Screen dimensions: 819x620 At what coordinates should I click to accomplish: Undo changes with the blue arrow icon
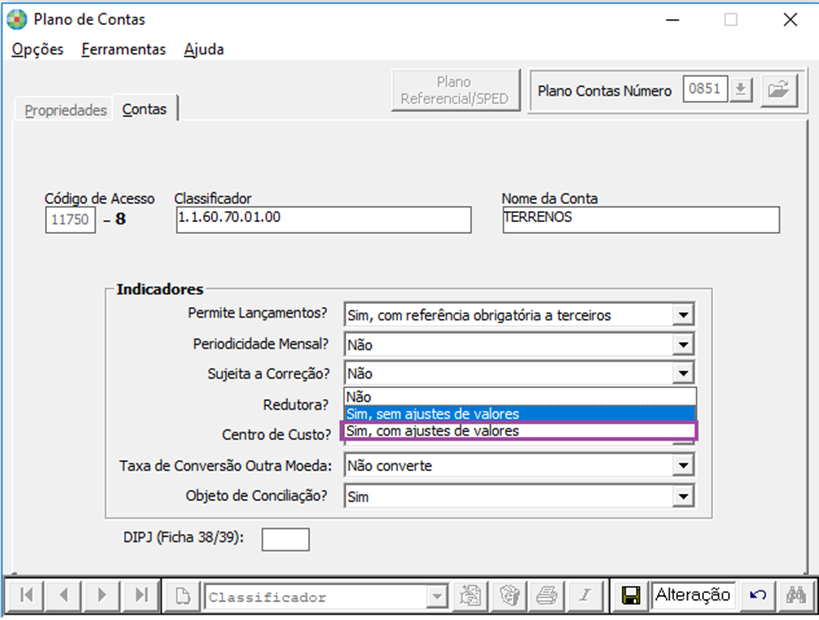coord(757,595)
